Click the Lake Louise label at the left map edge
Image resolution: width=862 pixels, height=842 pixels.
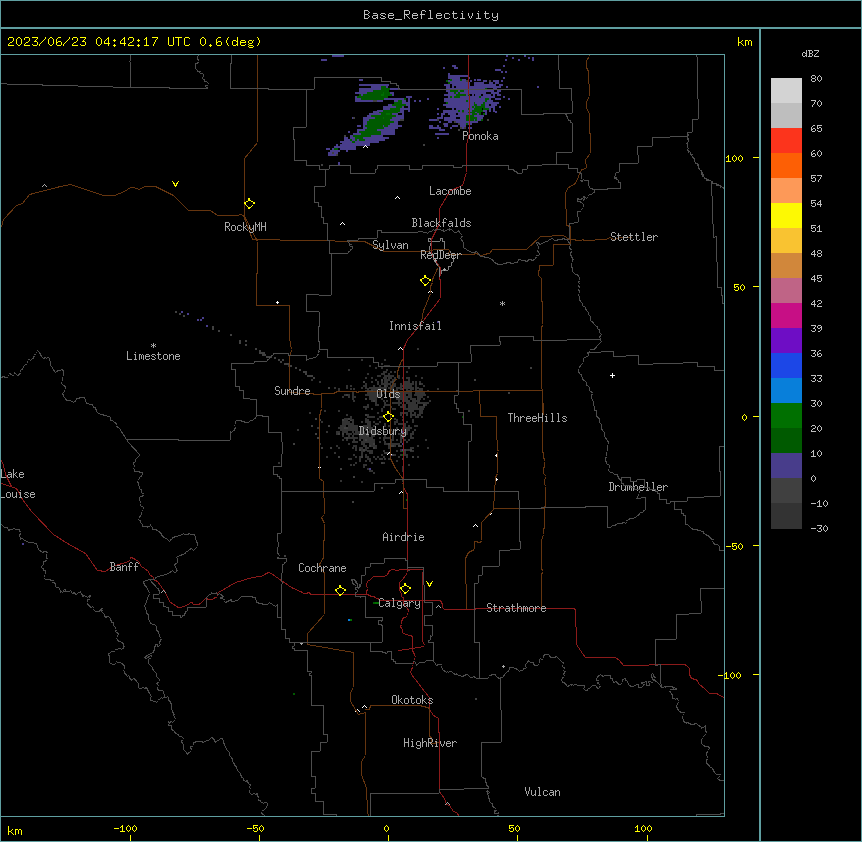pyautogui.click(x=18, y=484)
